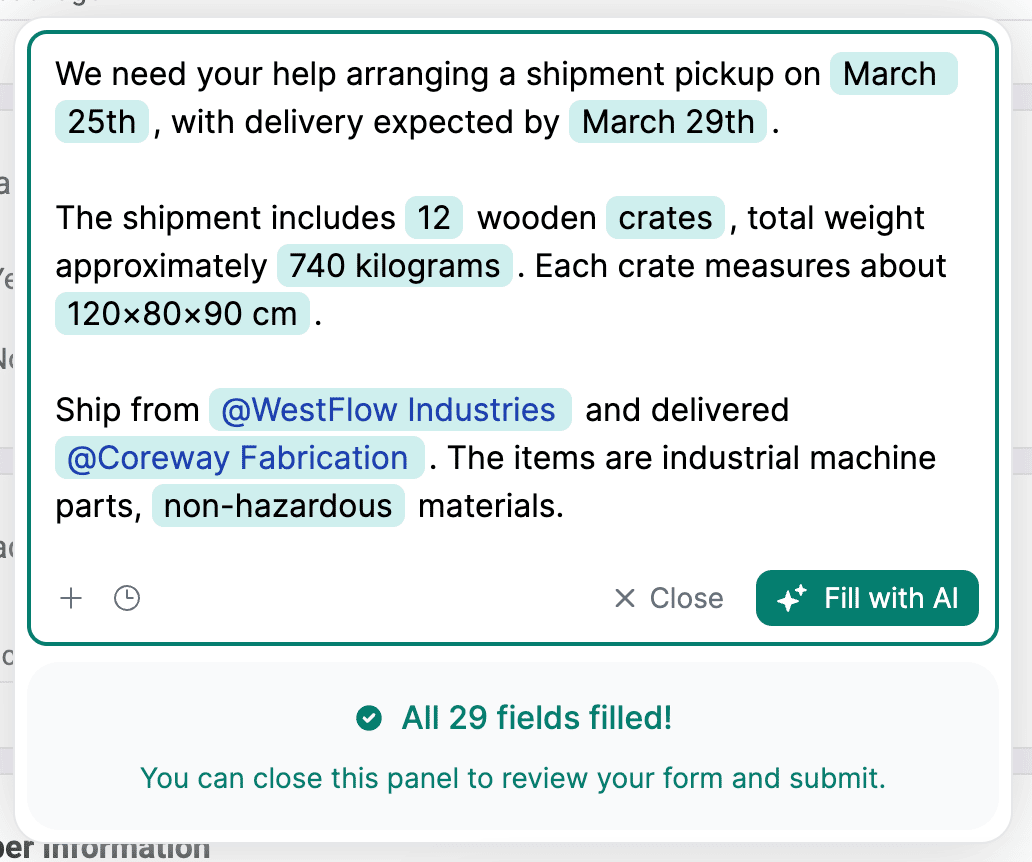The image size is (1032, 862).
Task: Click the 25th date highlight
Action: click(x=102, y=122)
